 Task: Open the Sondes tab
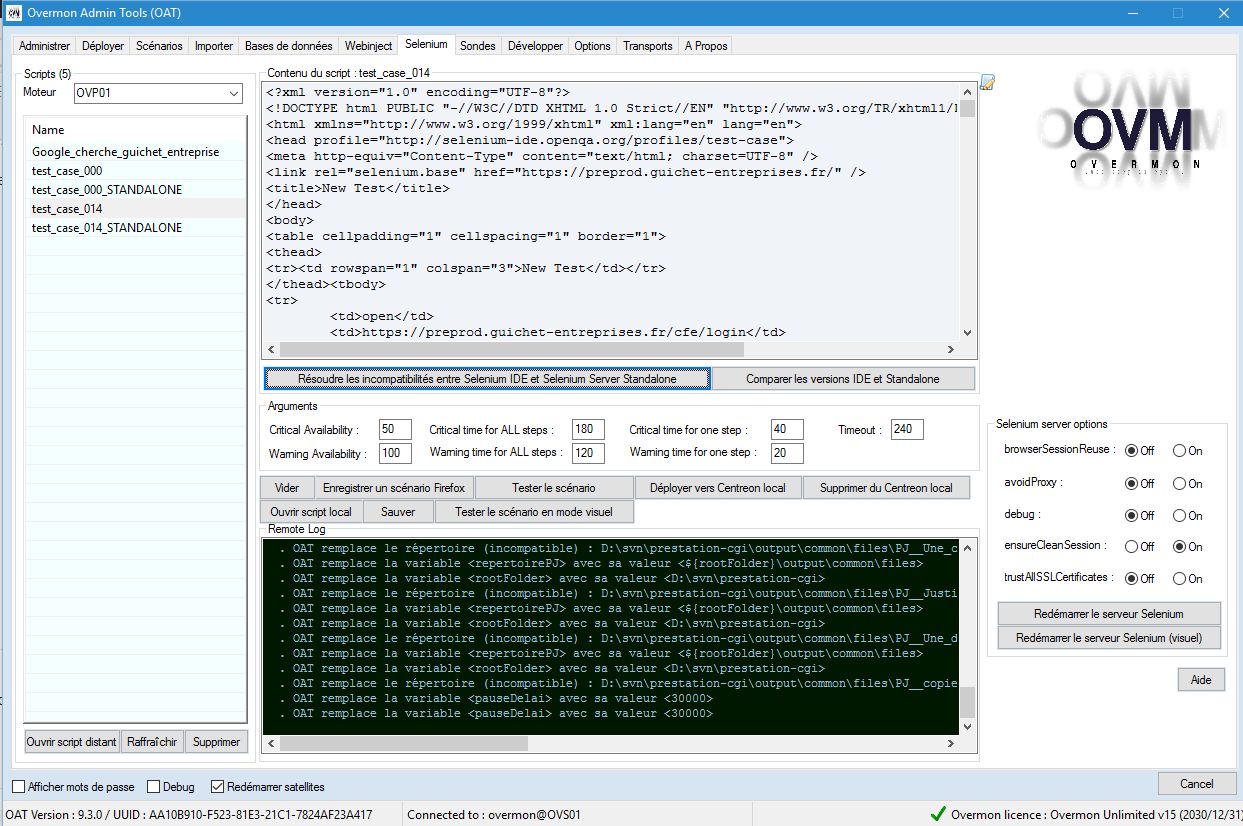478,46
